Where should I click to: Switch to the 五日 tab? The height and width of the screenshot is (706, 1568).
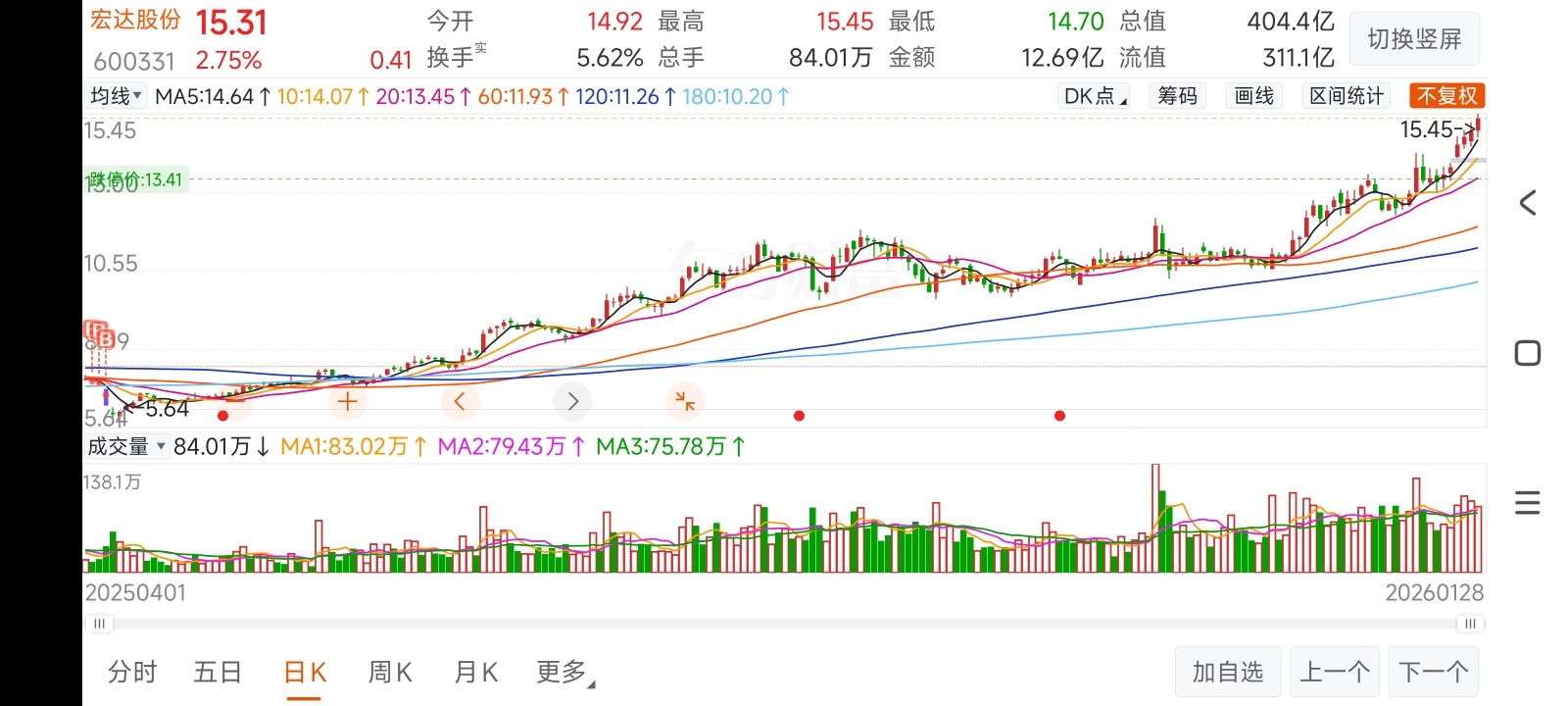(x=218, y=673)
